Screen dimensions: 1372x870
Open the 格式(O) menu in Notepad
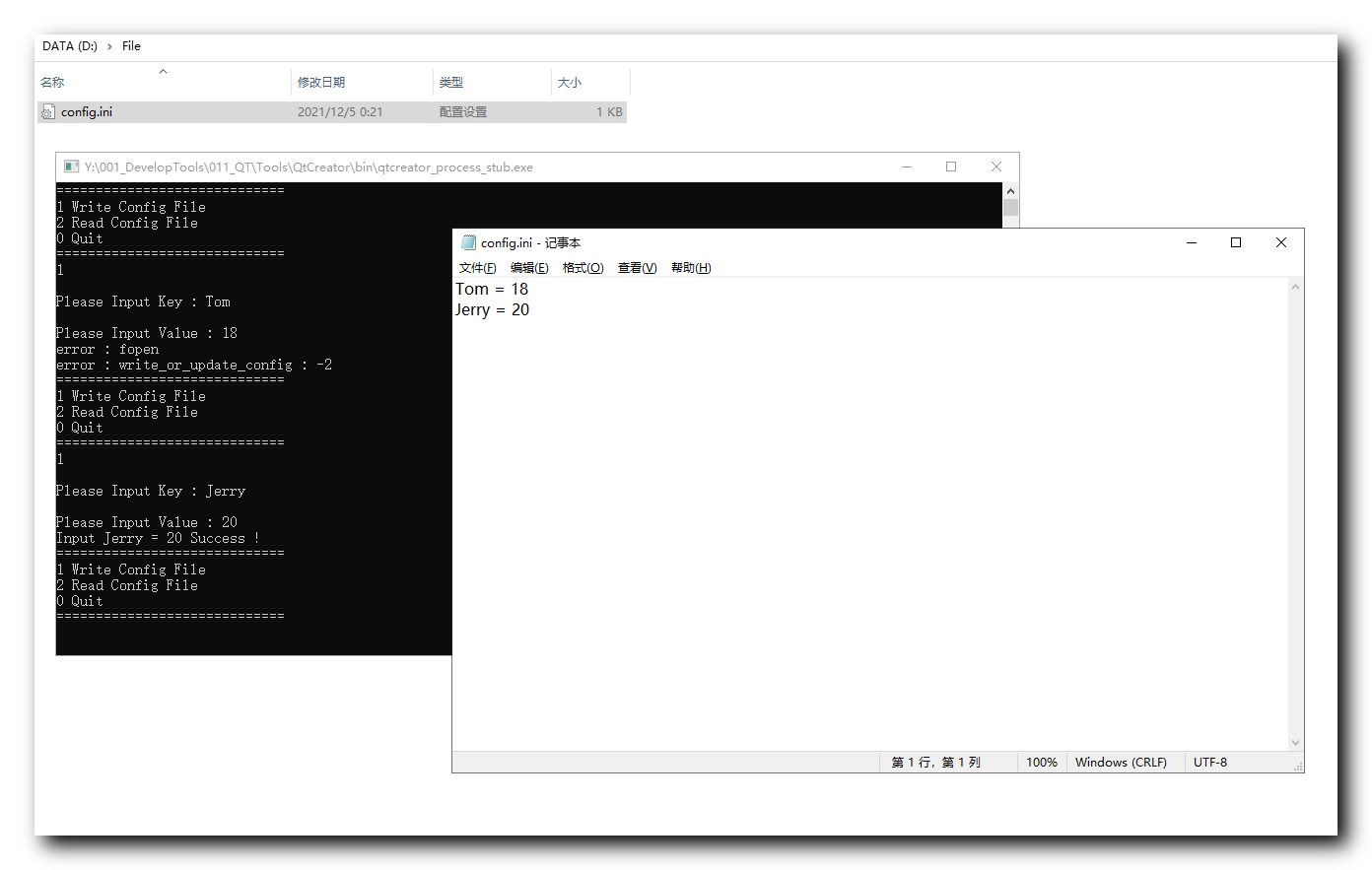click(583, 268)
